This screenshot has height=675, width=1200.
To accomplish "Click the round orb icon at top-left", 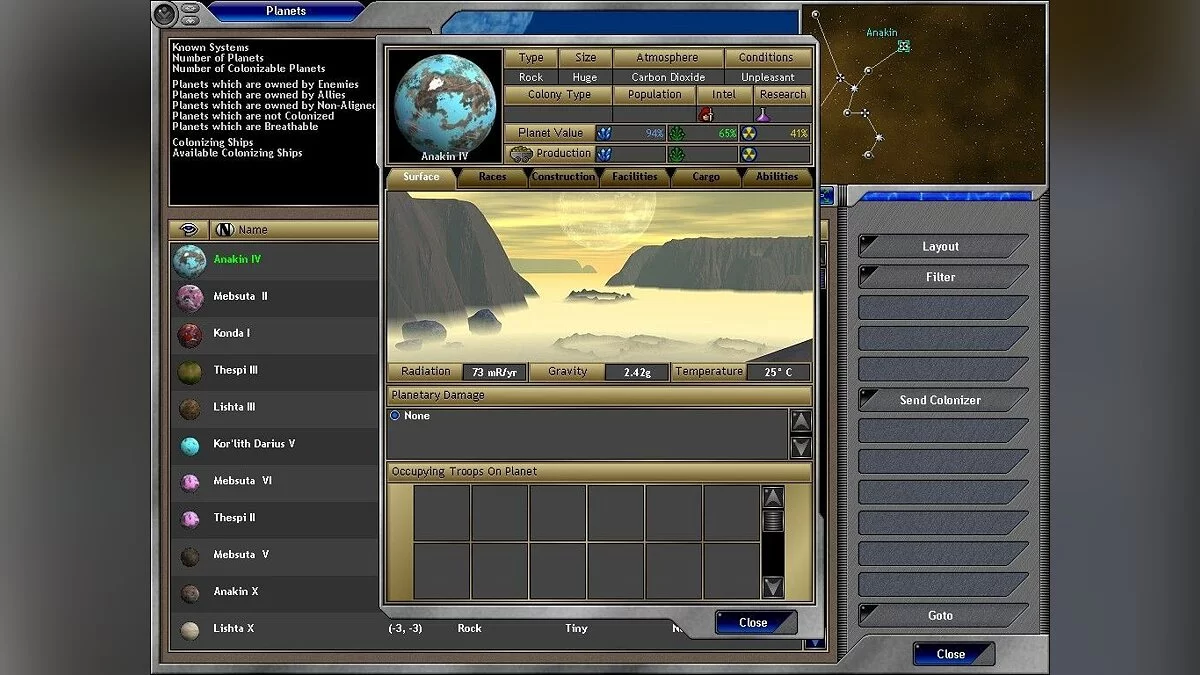I will (166, 13).
